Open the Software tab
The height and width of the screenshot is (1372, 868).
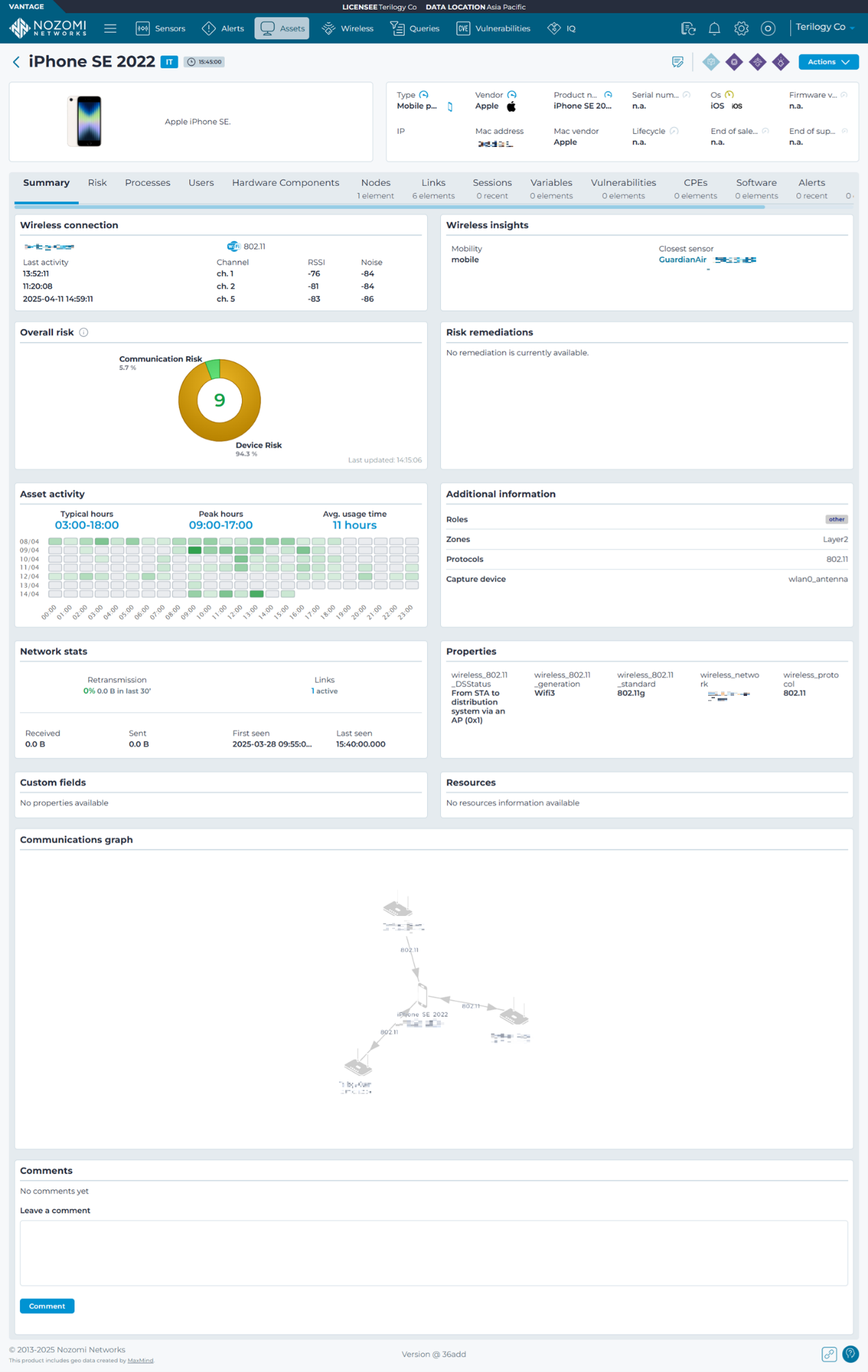[756, 188]
